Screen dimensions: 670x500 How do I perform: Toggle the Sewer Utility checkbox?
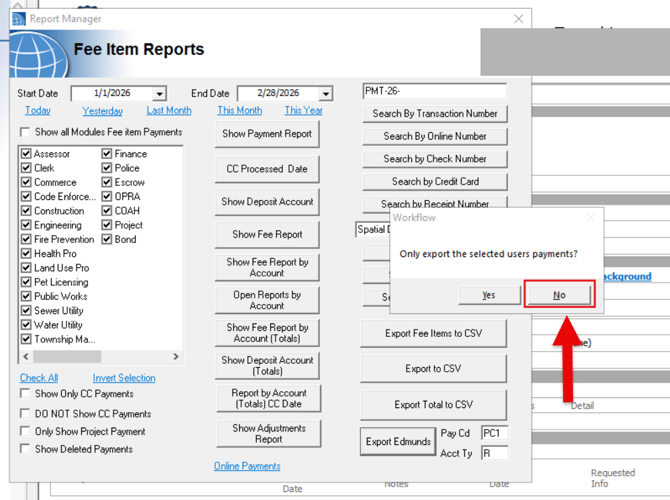[x=26, y=311]
